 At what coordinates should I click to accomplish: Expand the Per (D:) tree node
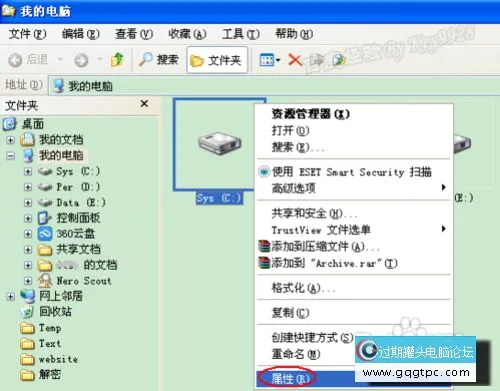coord(28,187)
